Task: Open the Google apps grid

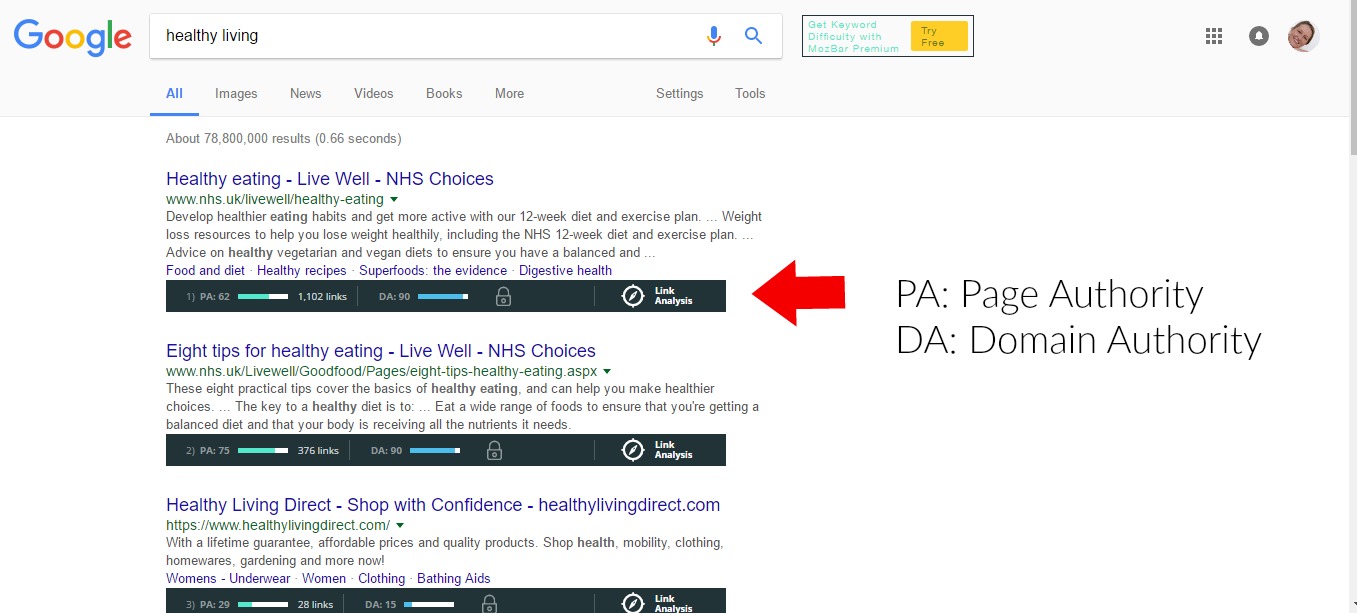Action: pyautogui.click(x=1214, y=36)
